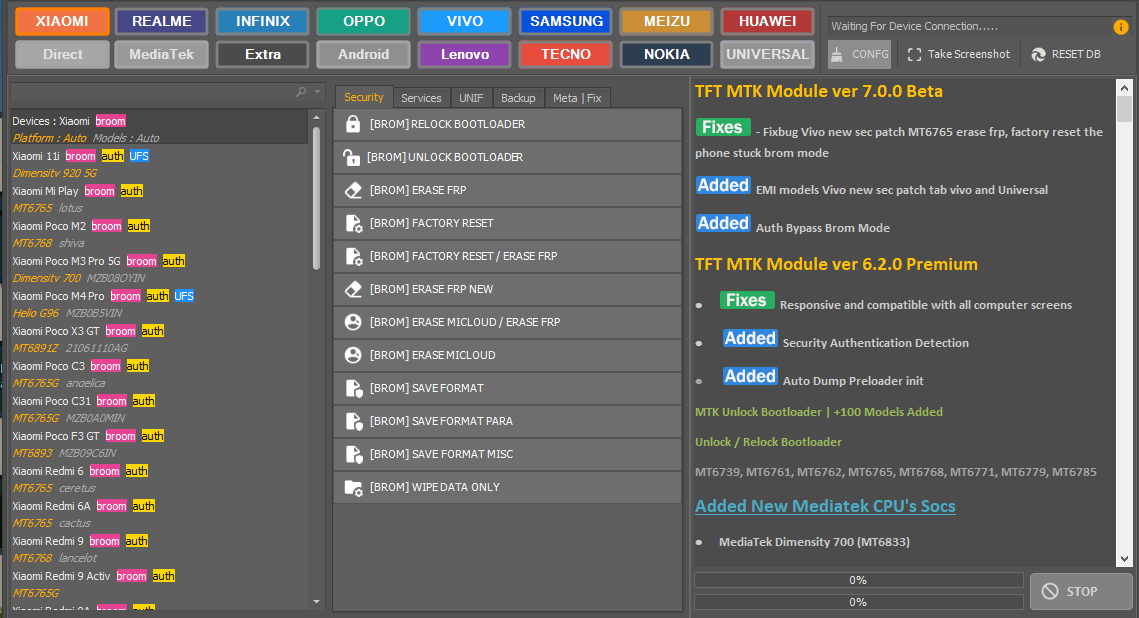Viewport: 1139px width, 618px height.
Task: Select the eraser icon beside ERASE FRP
Action: [355, 190]
